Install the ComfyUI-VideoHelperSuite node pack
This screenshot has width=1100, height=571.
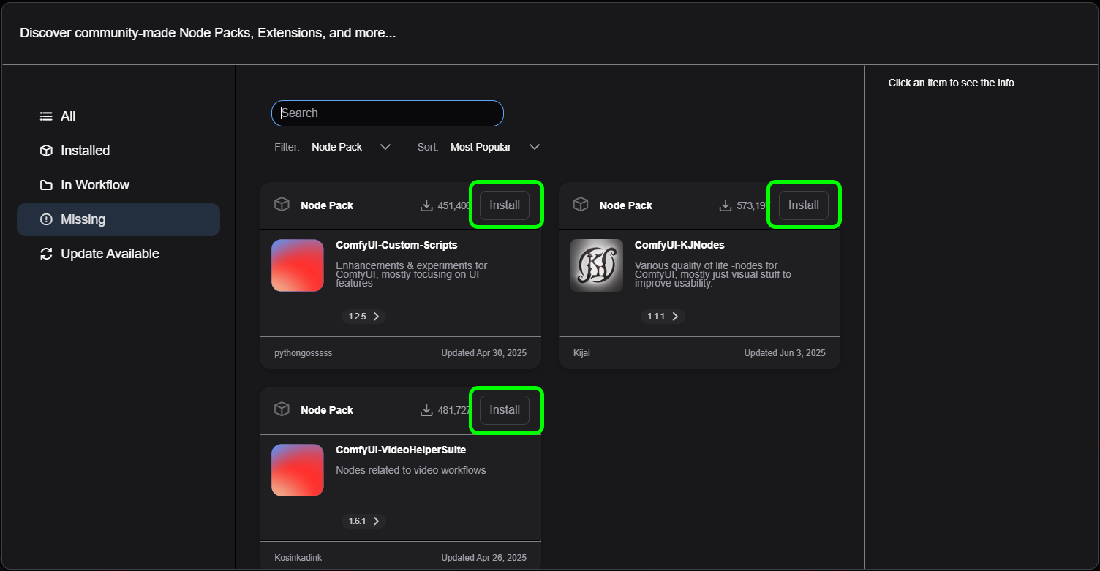click(505, 410)
